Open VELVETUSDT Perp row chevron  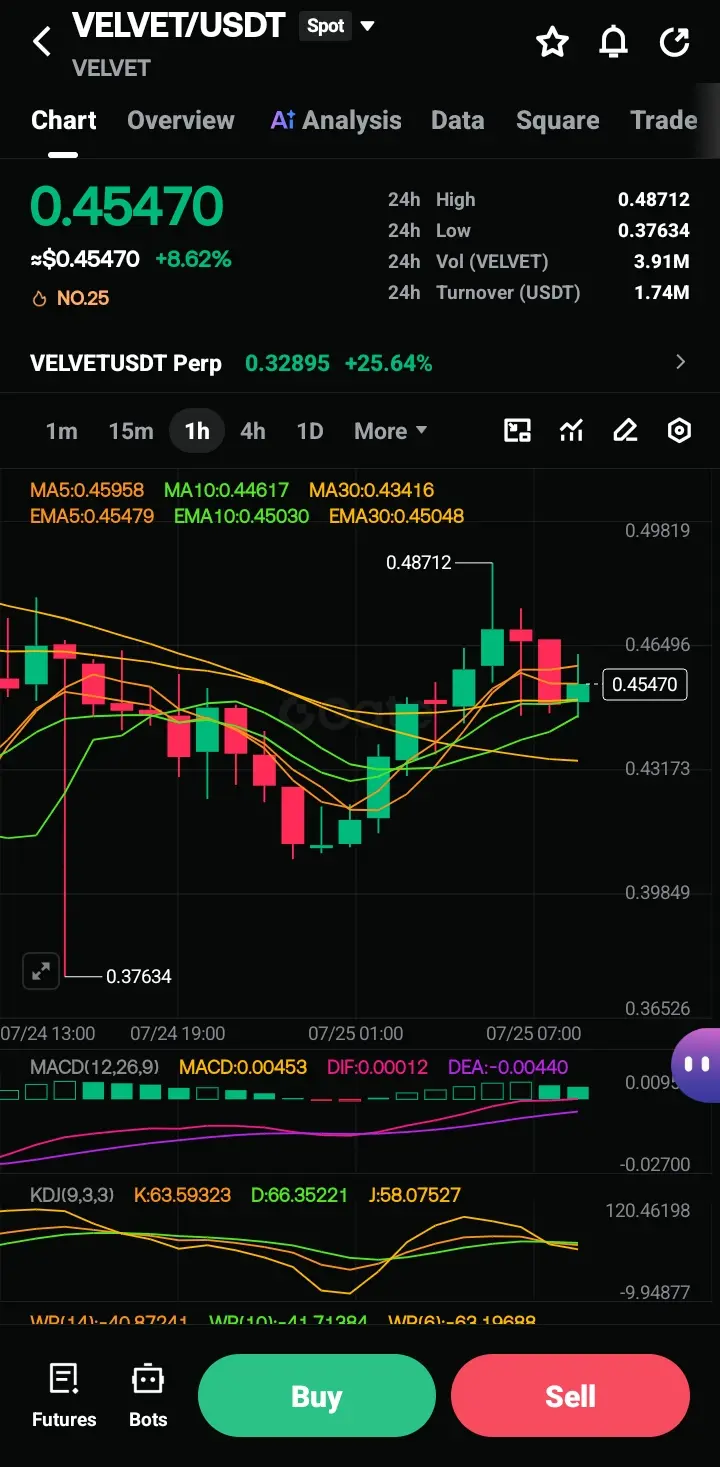click(681, 362)
